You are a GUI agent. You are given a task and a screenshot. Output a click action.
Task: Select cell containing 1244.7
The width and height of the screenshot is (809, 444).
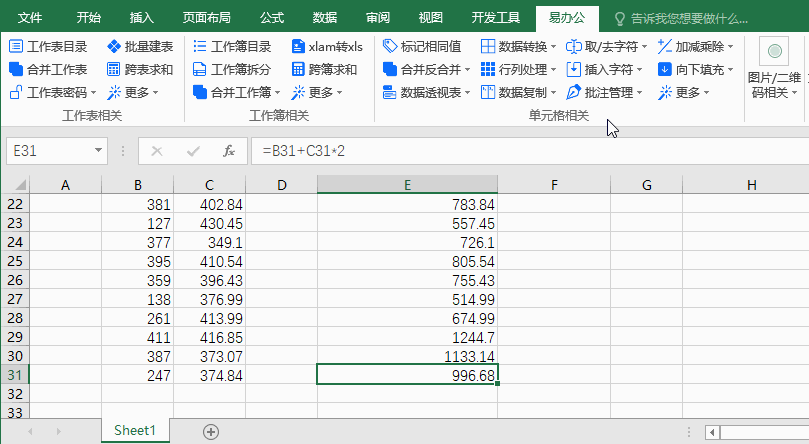[x=407, y=337]
